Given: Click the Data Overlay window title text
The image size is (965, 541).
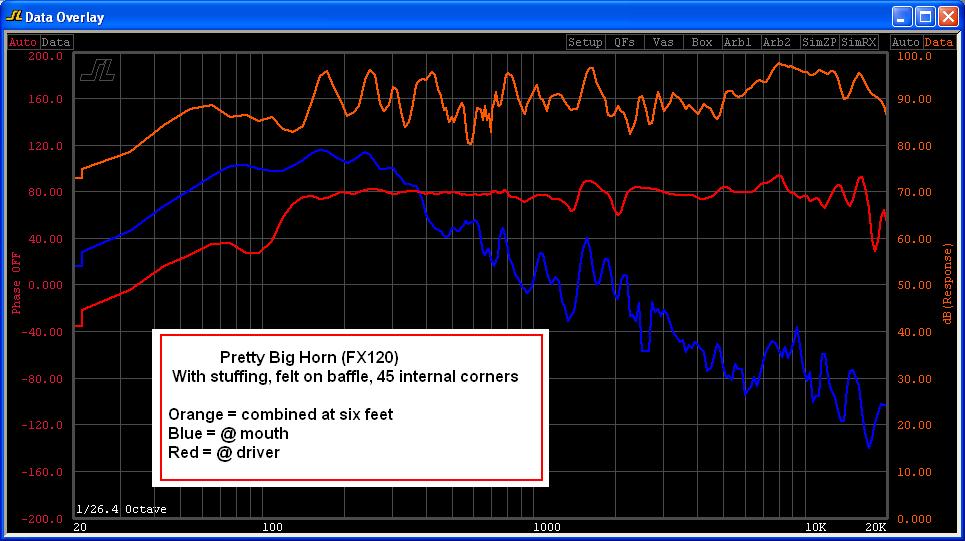Looking at the screenshot, I should (x=64, y=17).
